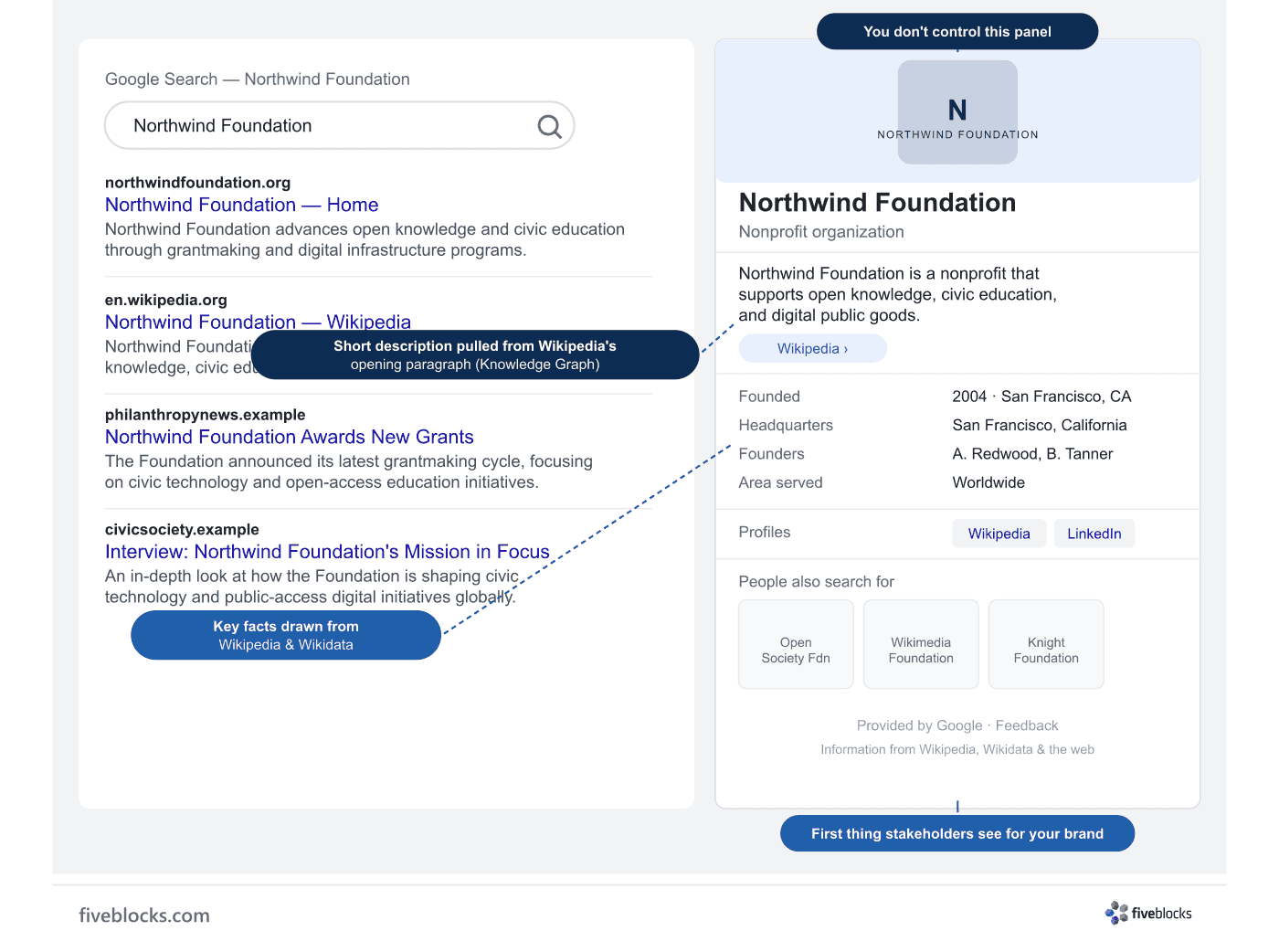Click the magnifying glass search icon

click(x=549, y=126)
